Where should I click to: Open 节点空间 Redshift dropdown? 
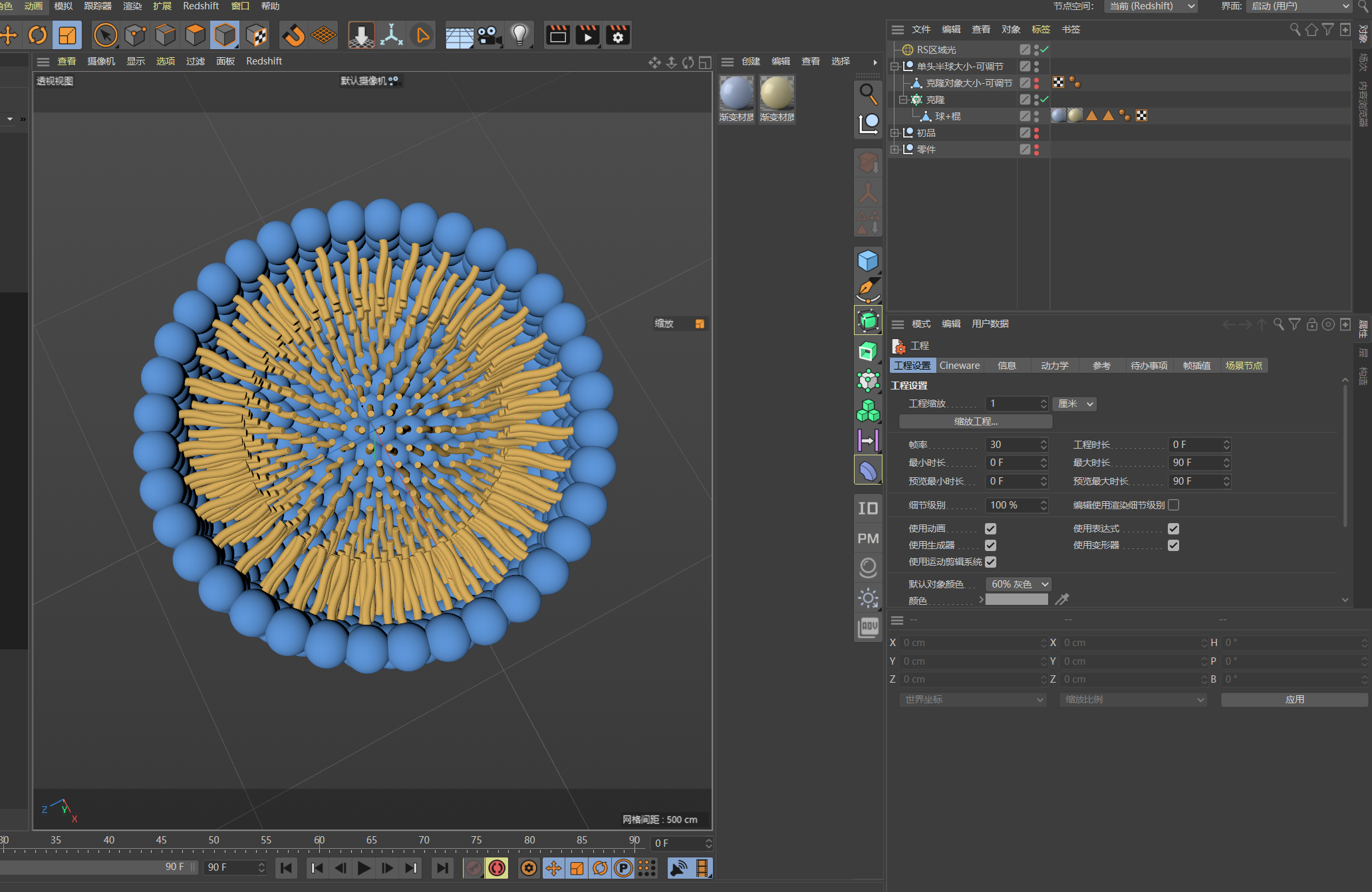click(1151, 7)
